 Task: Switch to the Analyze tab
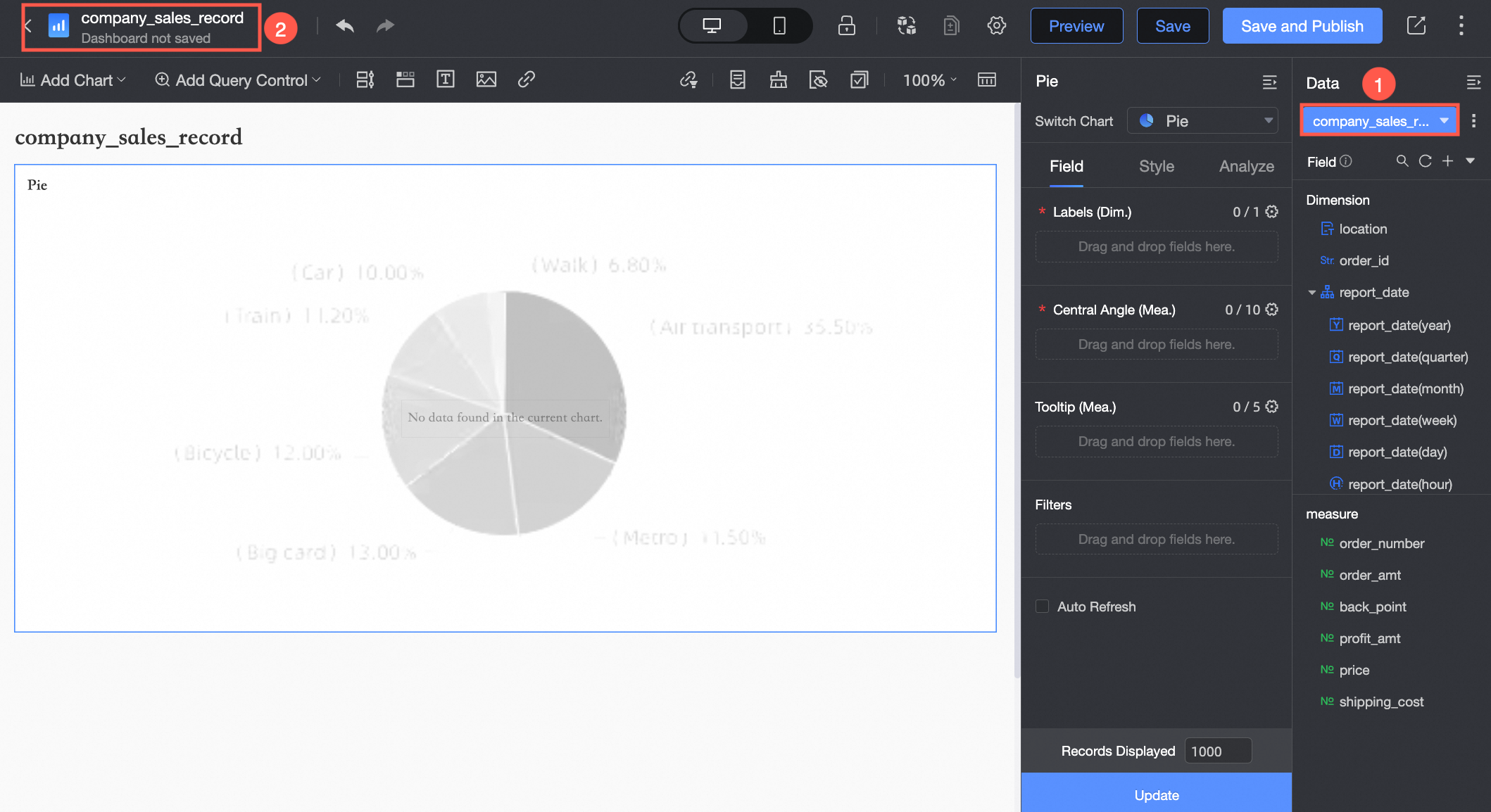click(1246, 167)
